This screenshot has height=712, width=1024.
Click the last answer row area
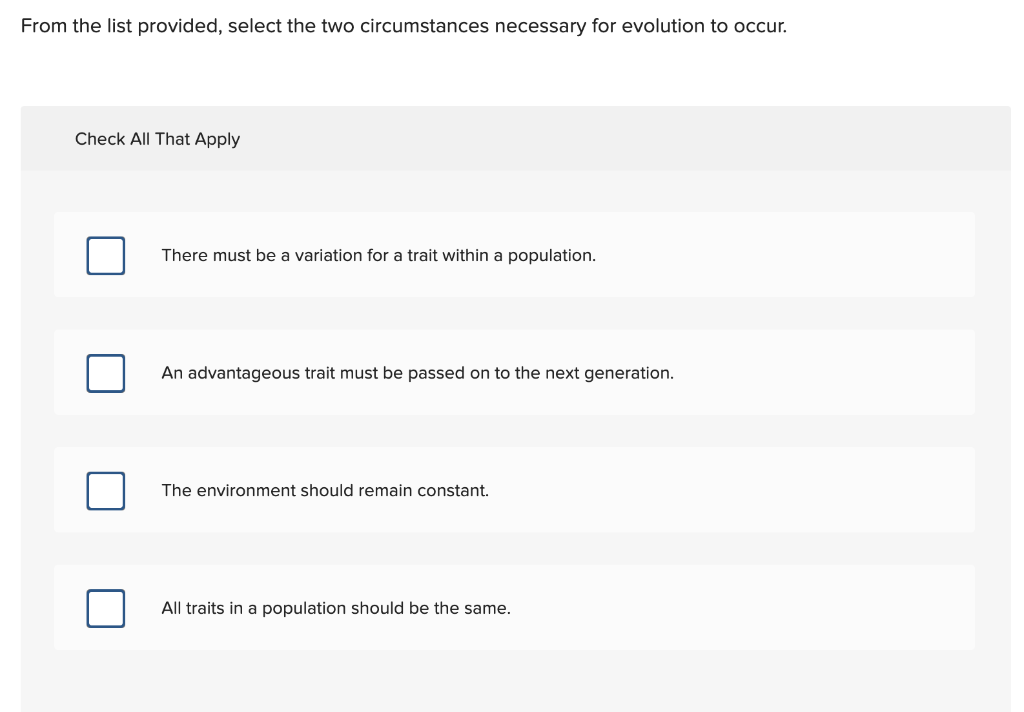point(700,608)
